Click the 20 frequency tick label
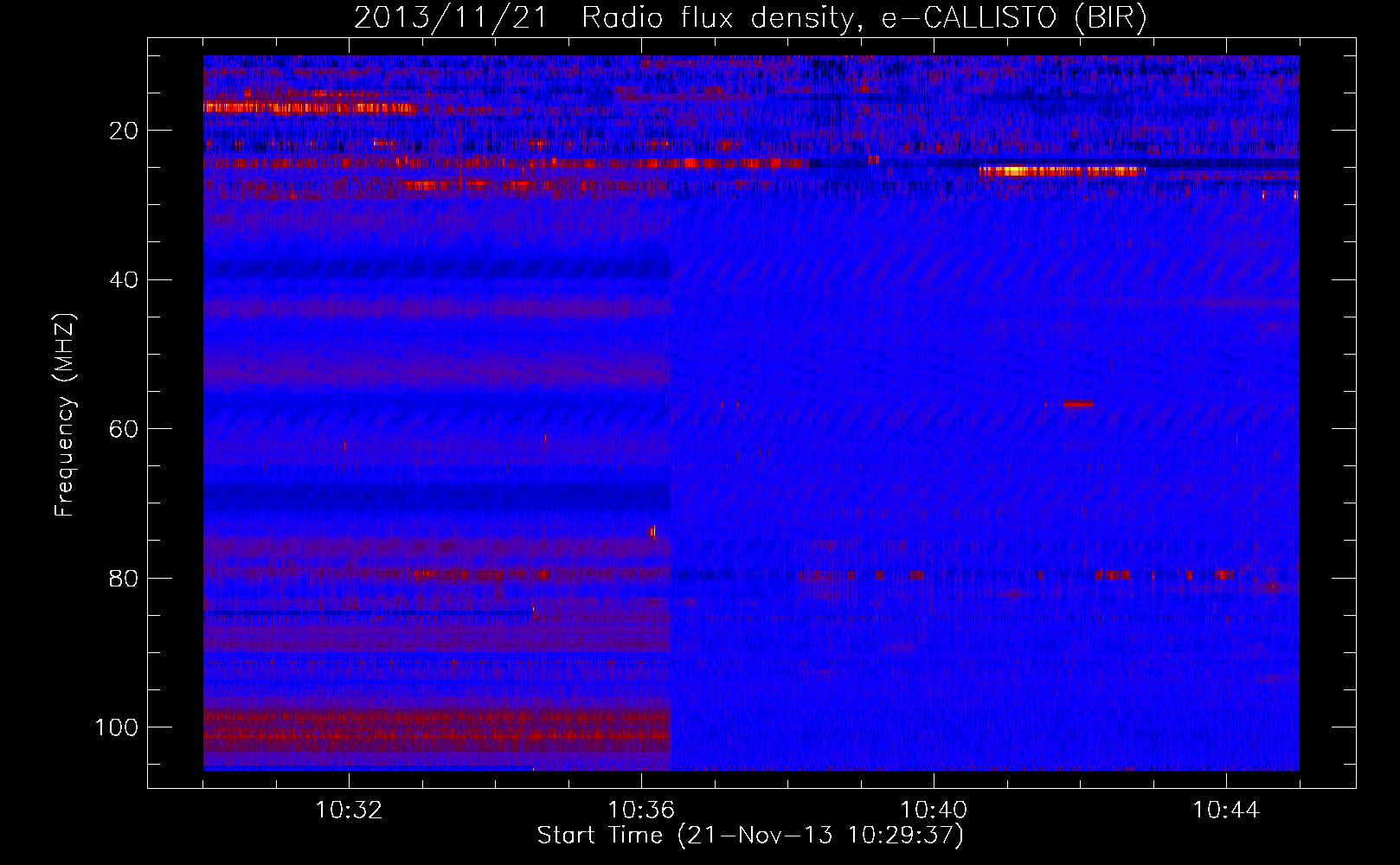Image resolution: width=1400 pixels, height=865 pixels. pyautogui.click(x=124, y=131)
